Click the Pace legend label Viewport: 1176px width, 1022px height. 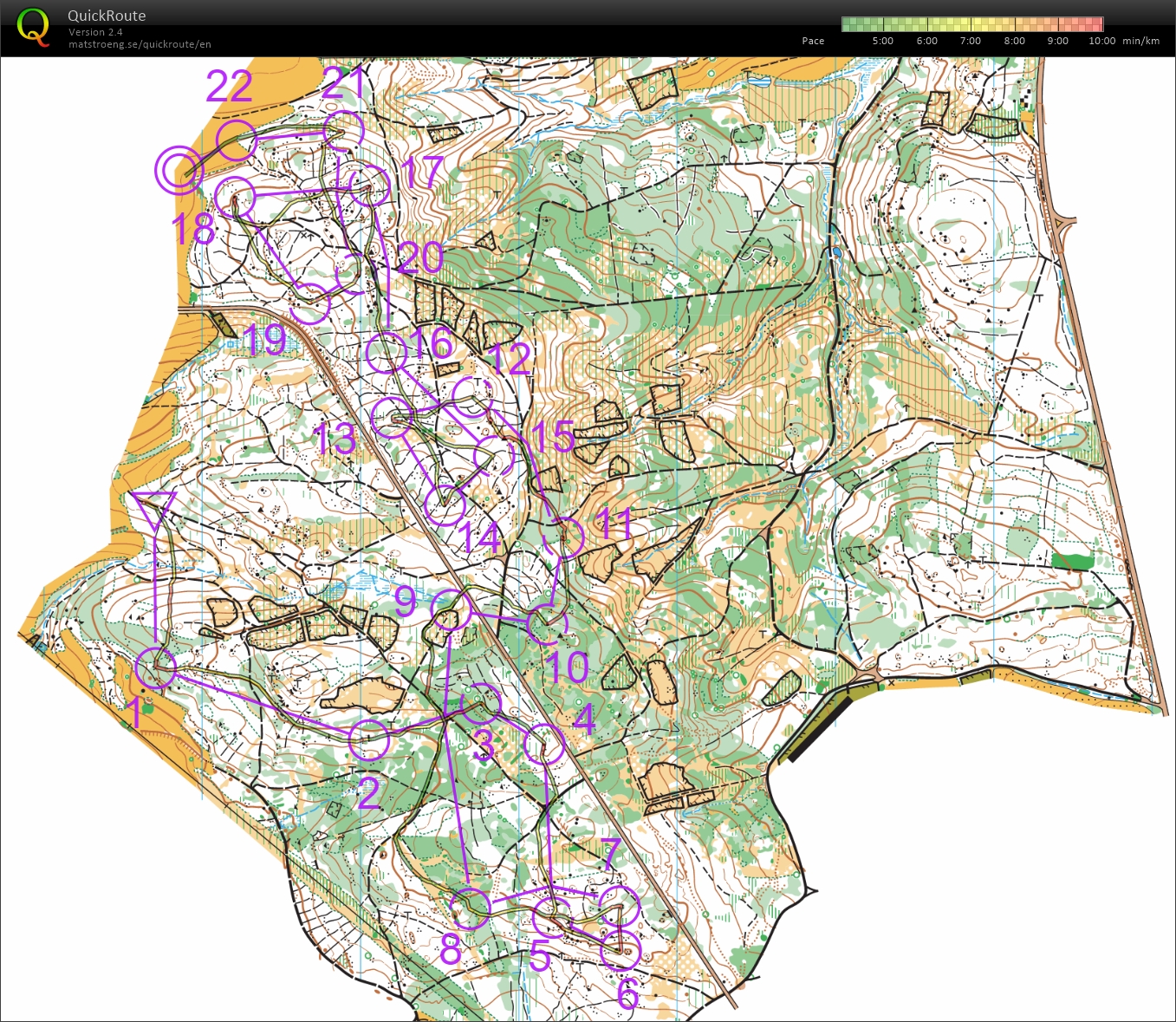pos(813,41)
